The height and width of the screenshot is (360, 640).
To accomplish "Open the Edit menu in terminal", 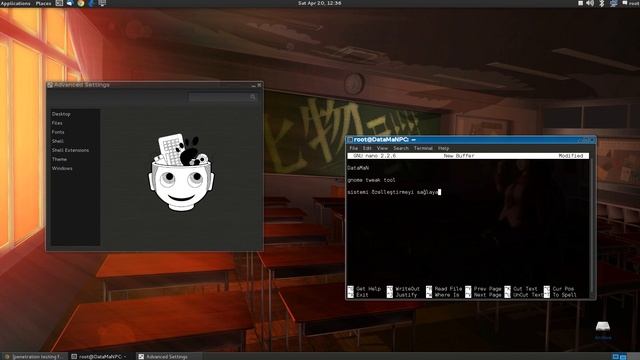I will coord(367,148).
